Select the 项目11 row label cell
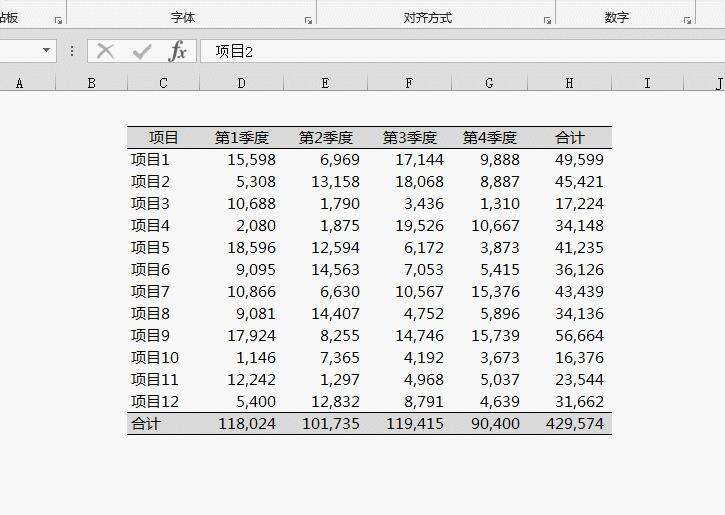Image resolution: width=725 pixels, height=515 pixels. coord(163,380)
